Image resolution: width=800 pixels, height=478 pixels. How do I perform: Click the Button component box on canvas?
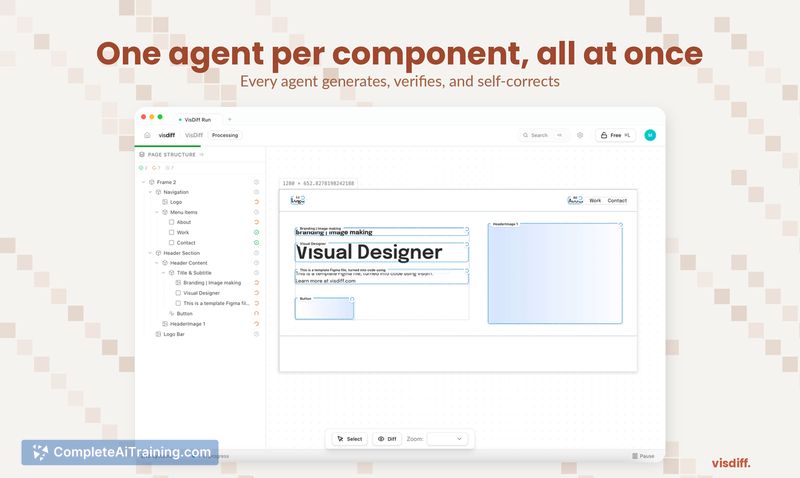pyautogui.click(x=324, y=309)
